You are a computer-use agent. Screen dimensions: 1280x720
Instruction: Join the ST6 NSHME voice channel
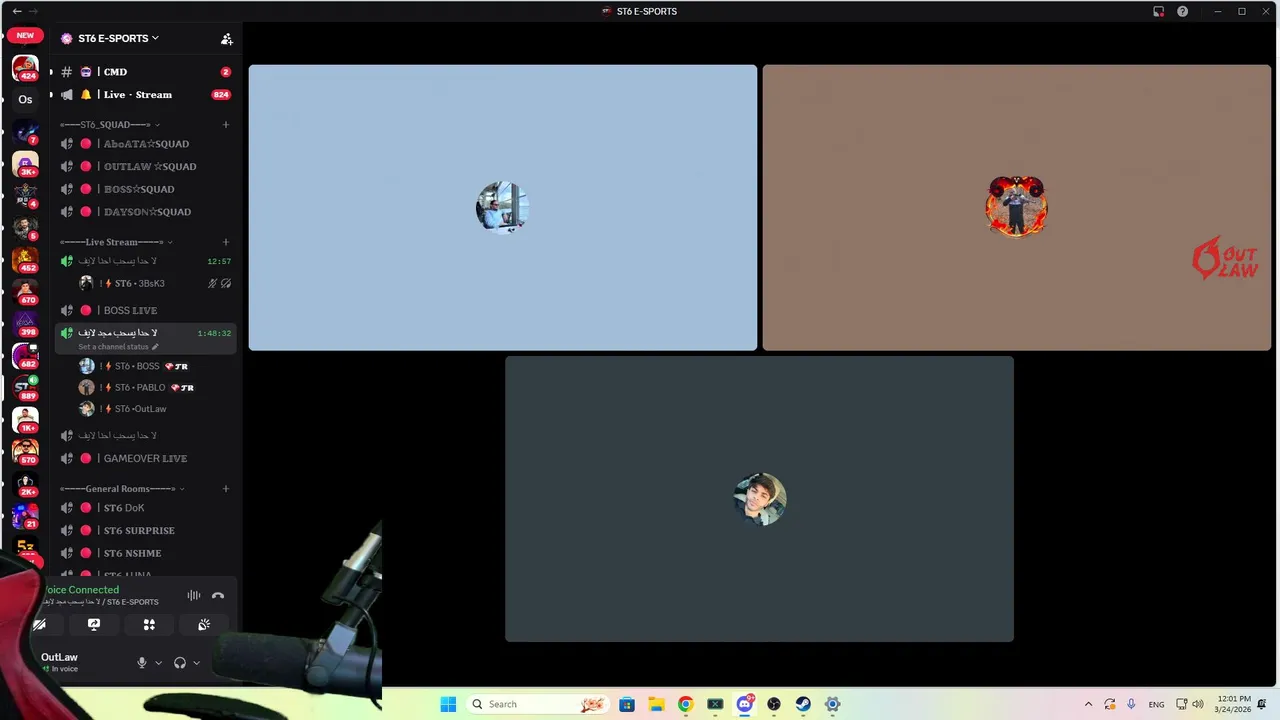pyautogui.click(x=145, y=553)
